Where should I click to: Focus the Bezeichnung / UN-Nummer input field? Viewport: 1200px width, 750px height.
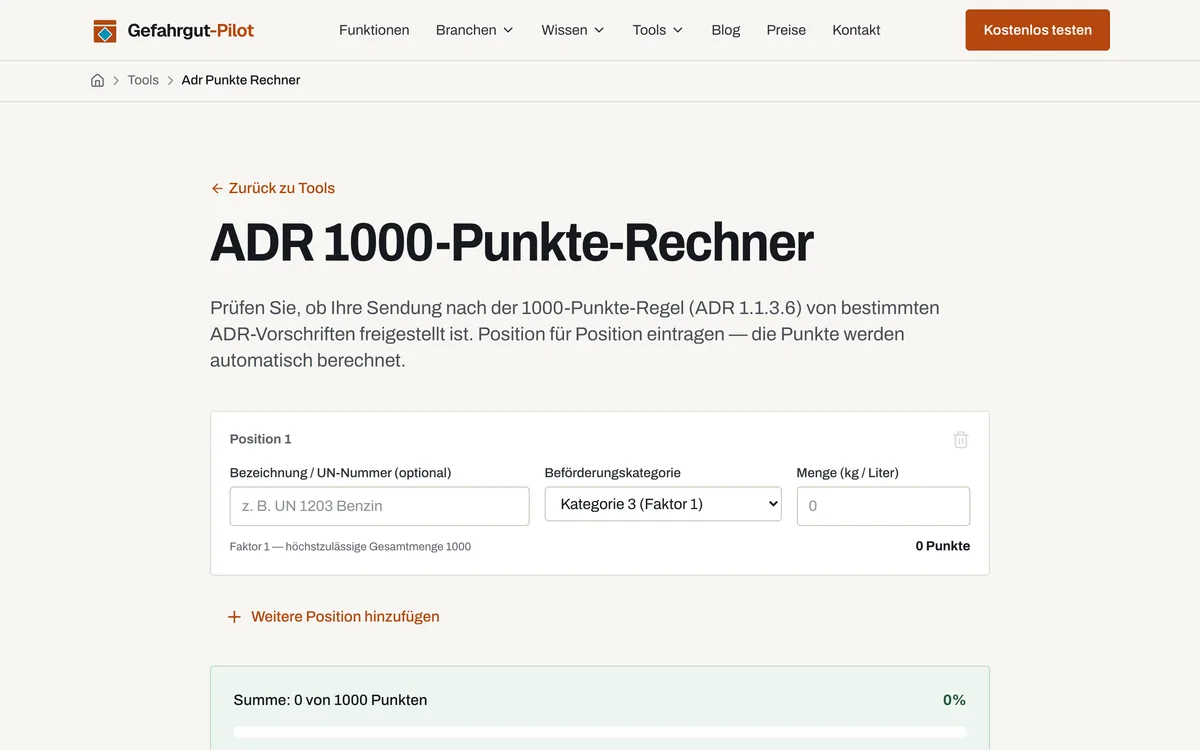(x=380, y=506)
